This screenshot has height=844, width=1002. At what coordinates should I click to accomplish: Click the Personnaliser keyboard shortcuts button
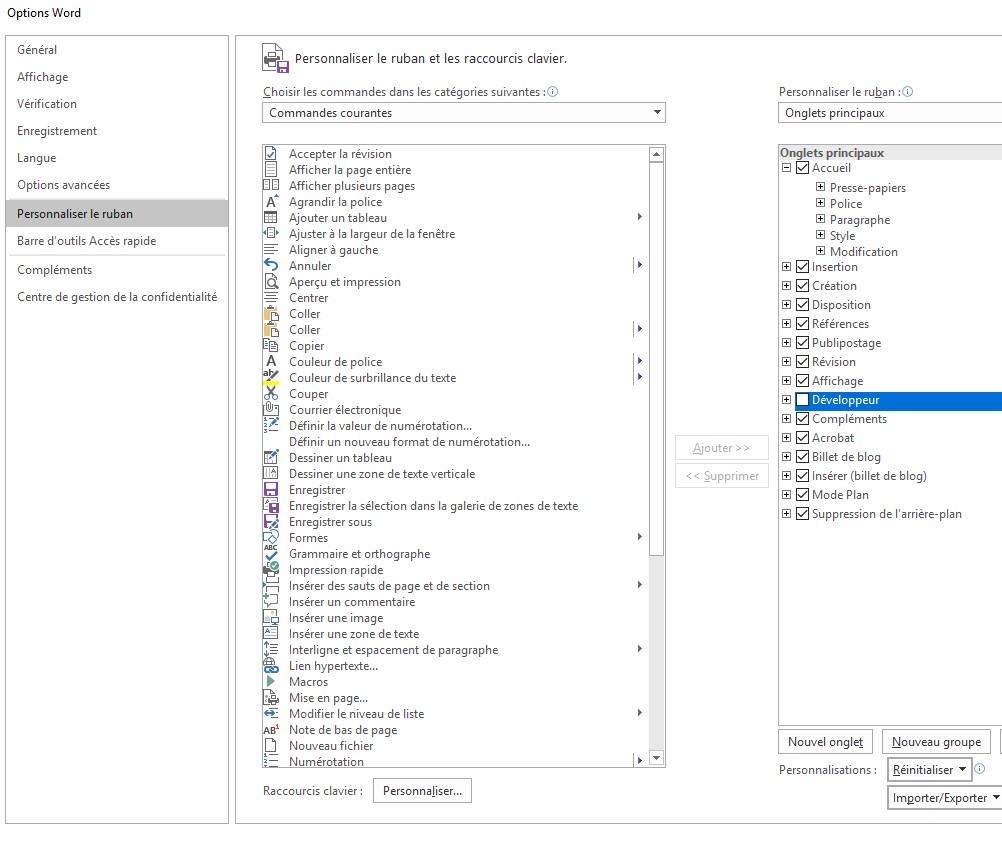pyautogui.click(x=422, y=791)
